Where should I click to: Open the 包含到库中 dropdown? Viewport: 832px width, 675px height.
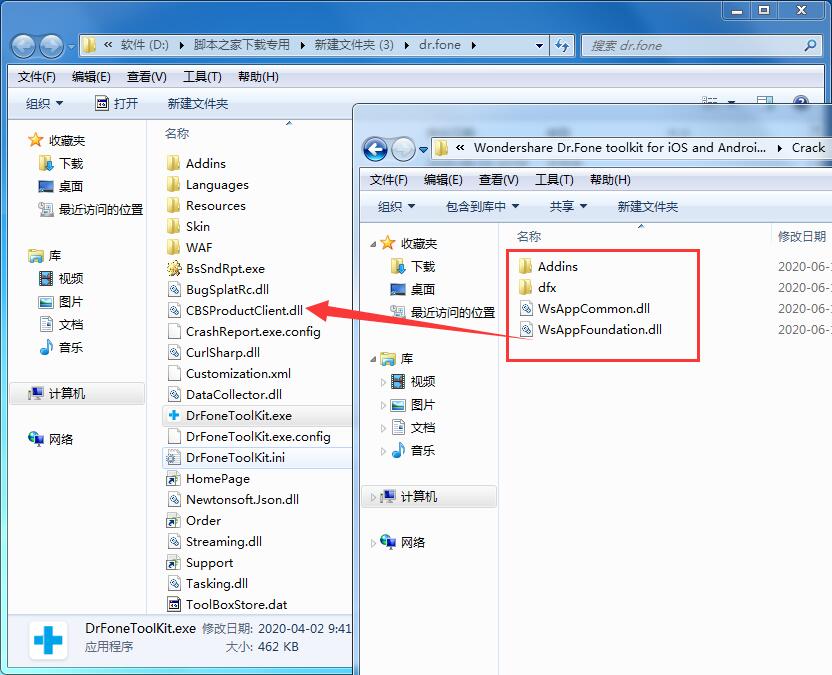click(482, 206)
